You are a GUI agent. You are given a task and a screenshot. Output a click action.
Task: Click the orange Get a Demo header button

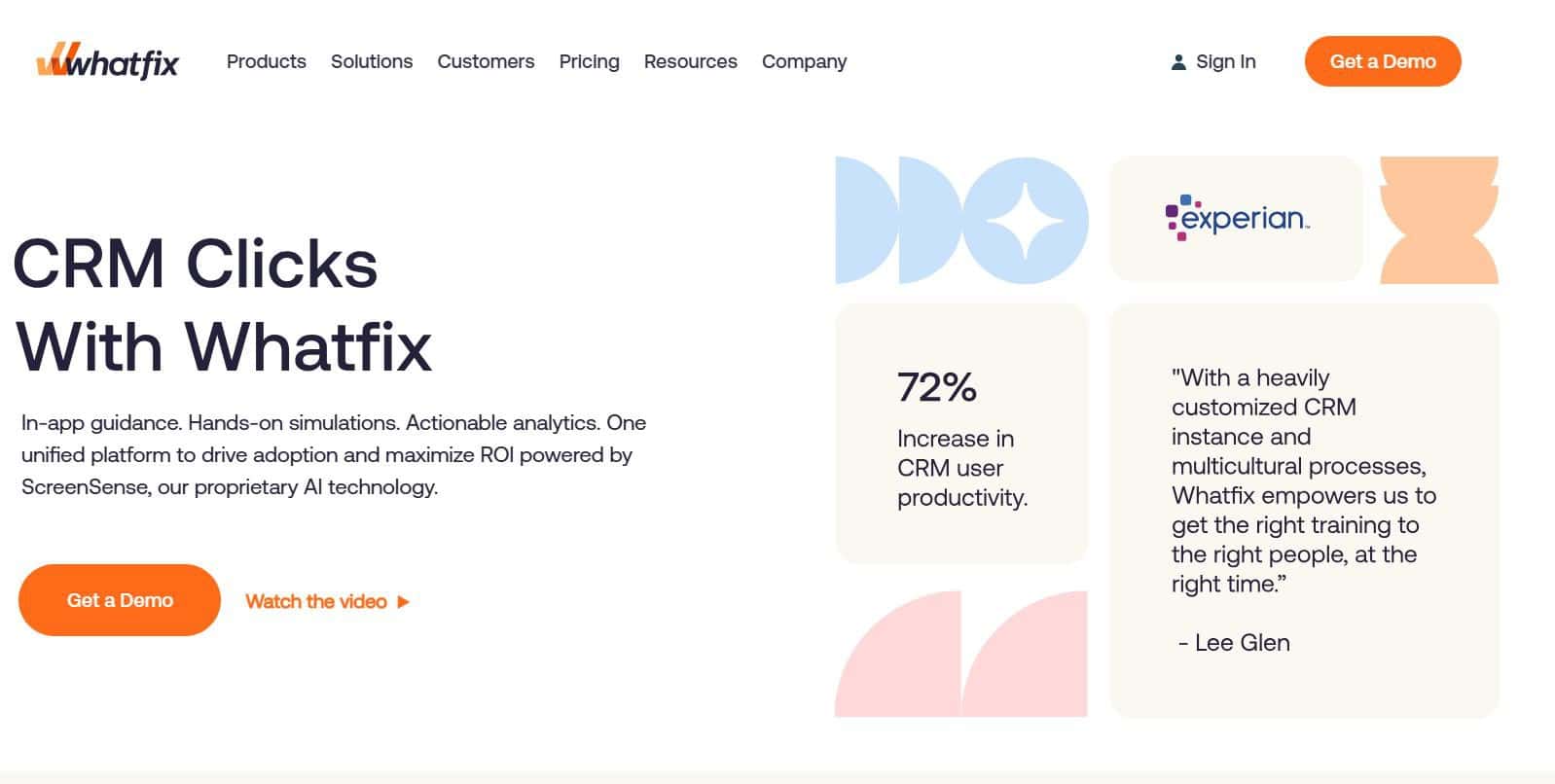pos(1382,61)
